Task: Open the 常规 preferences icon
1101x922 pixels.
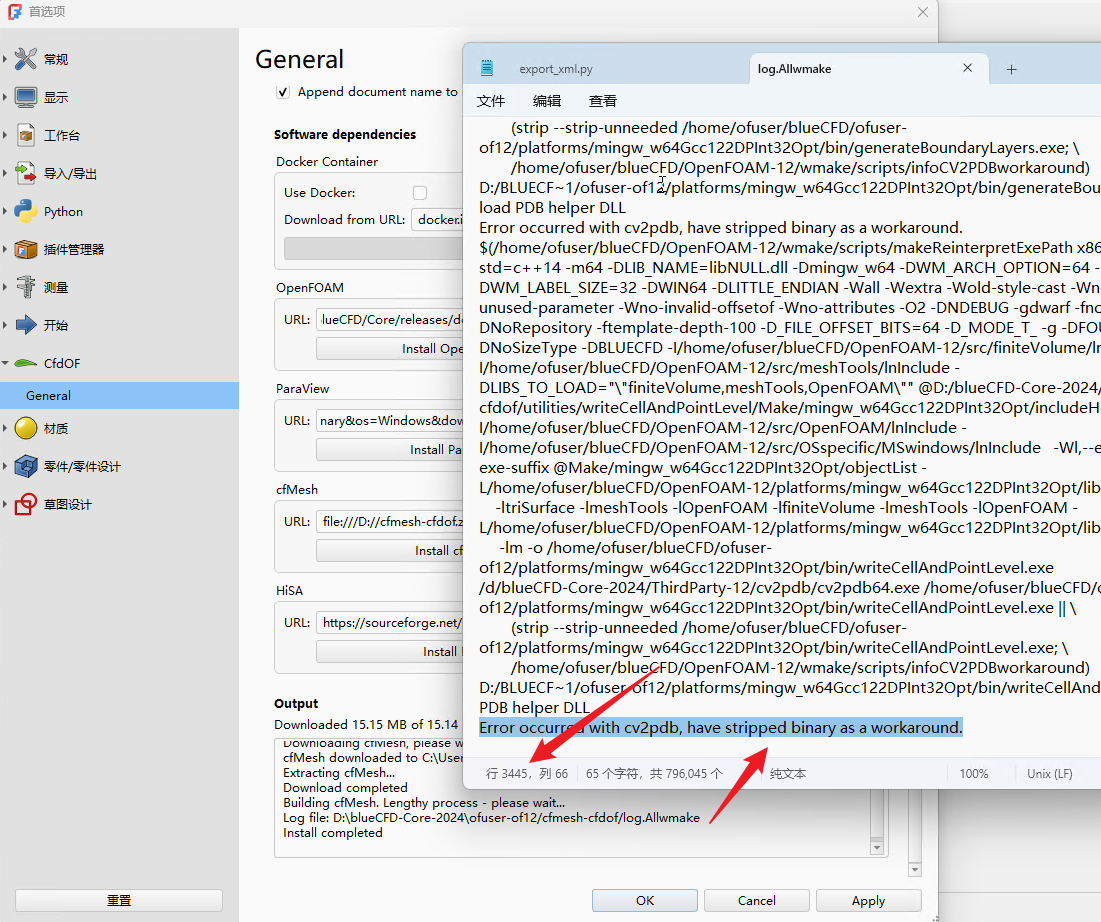Action: (26, 59)
